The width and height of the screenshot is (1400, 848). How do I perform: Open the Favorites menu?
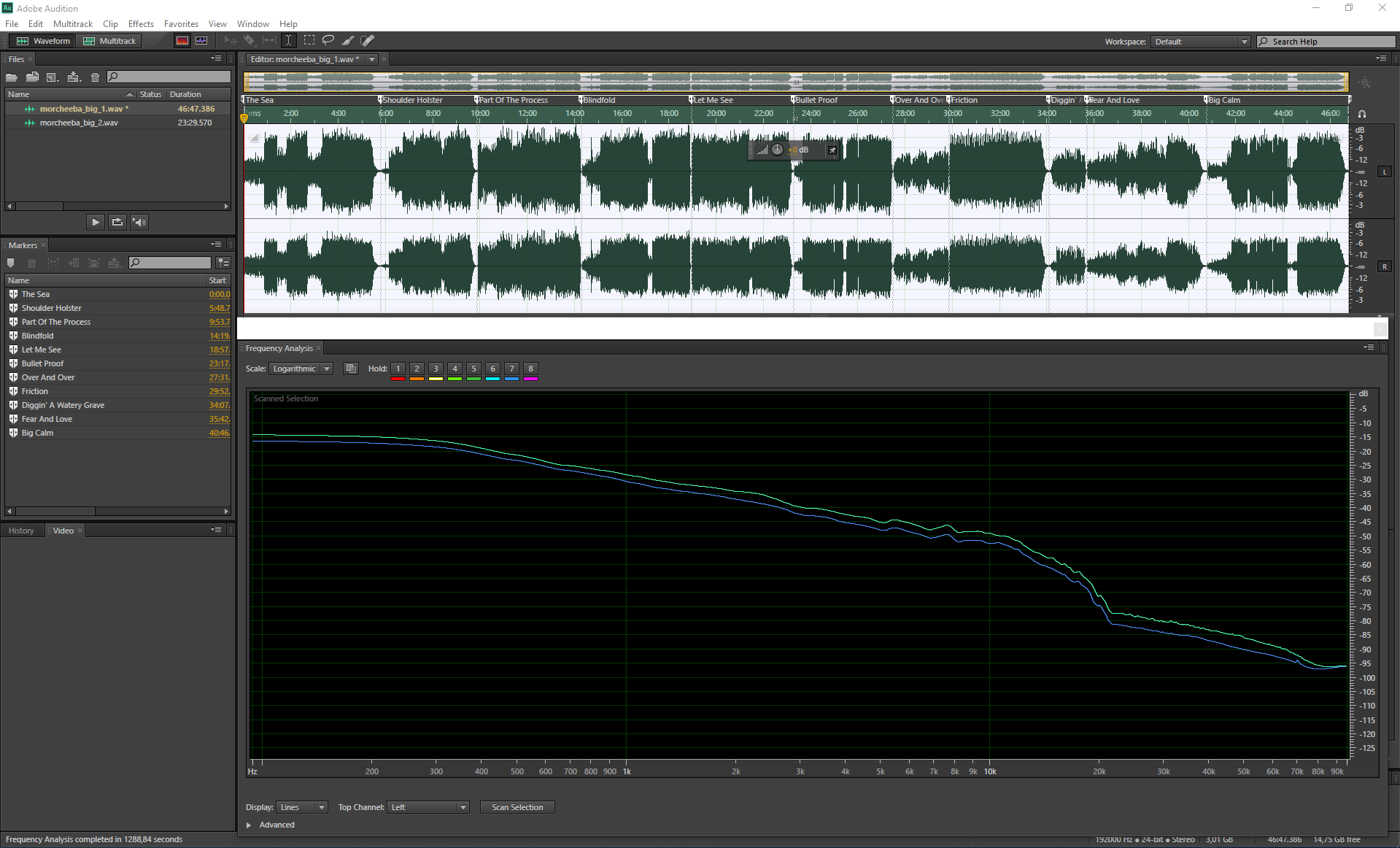181,24
